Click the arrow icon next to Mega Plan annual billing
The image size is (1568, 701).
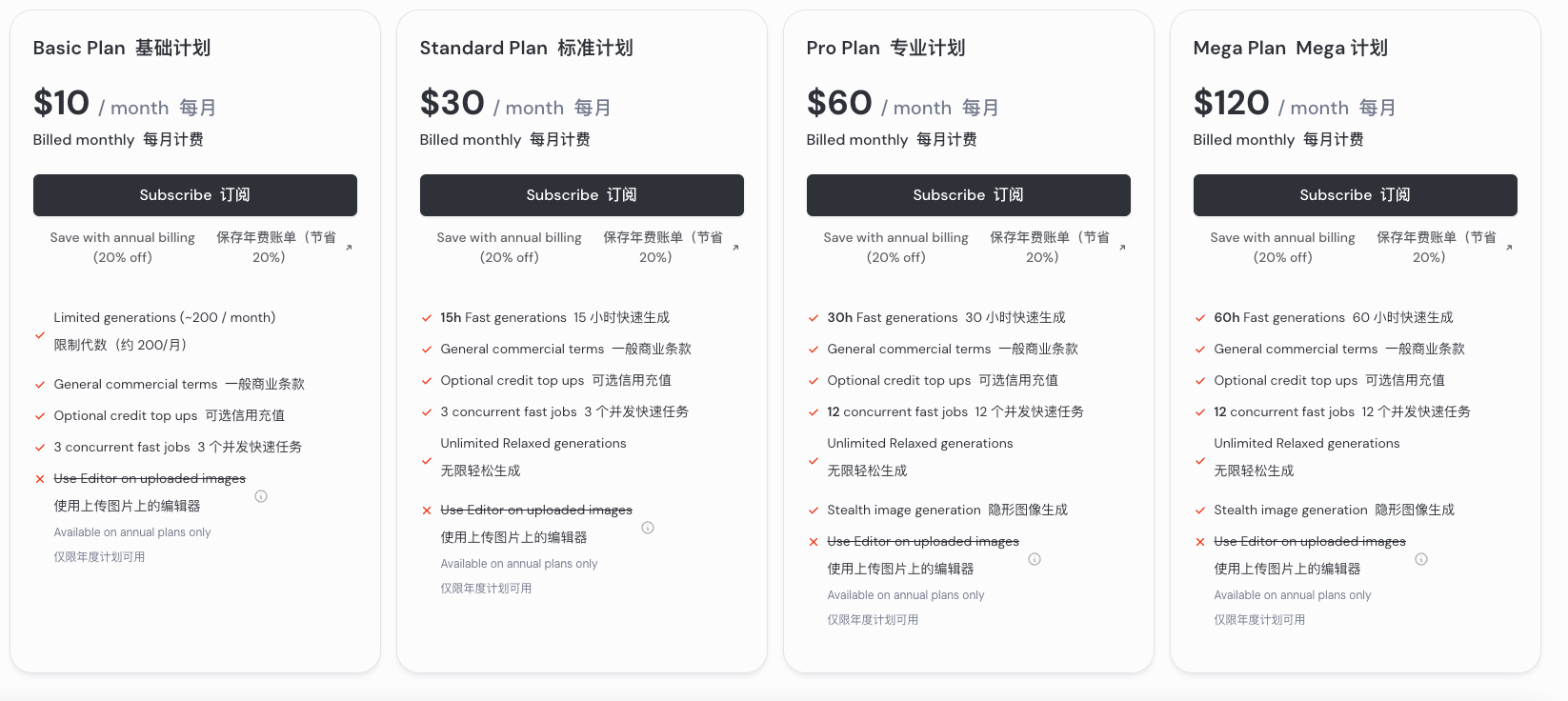[x=1509, y=248]
